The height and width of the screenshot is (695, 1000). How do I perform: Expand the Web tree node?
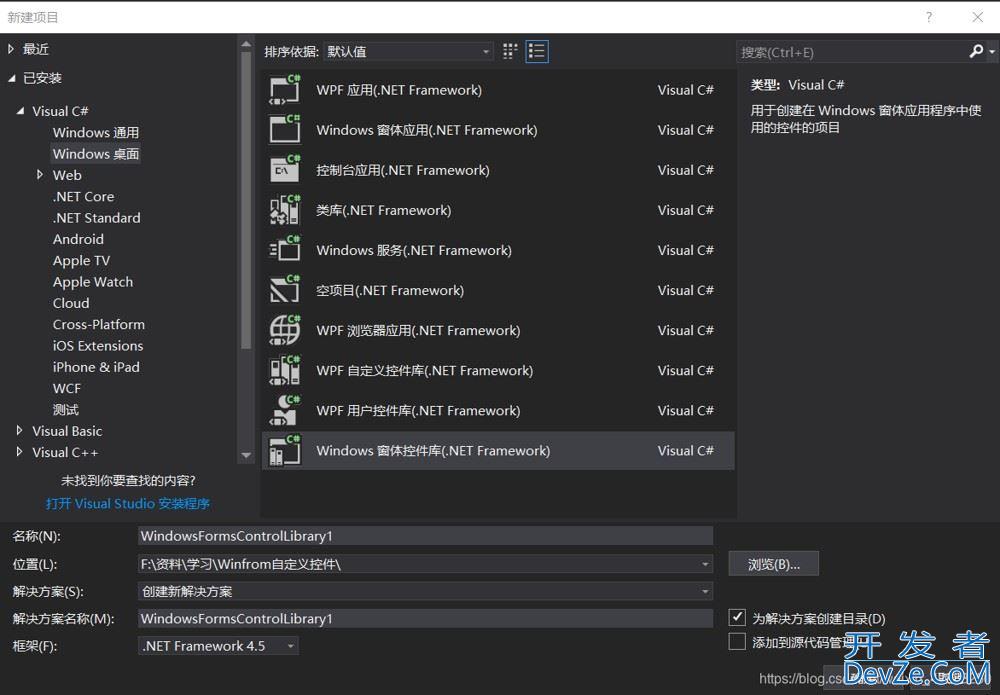(40, 175)
